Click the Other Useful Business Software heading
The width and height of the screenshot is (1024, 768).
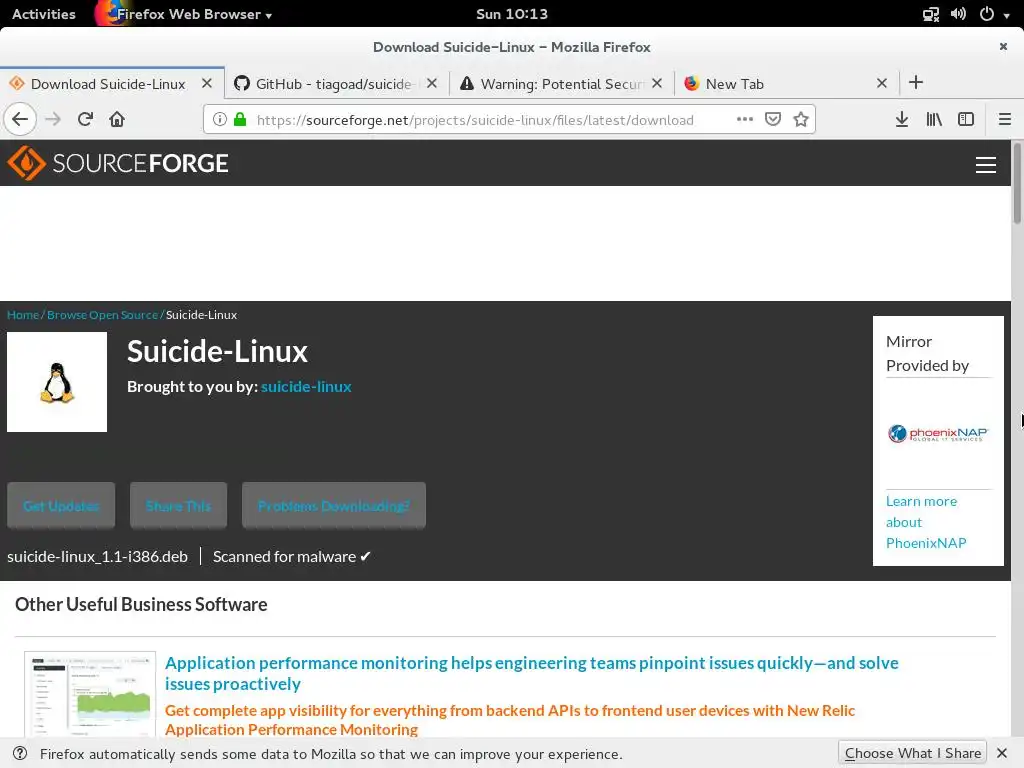[x=141, y=605]
